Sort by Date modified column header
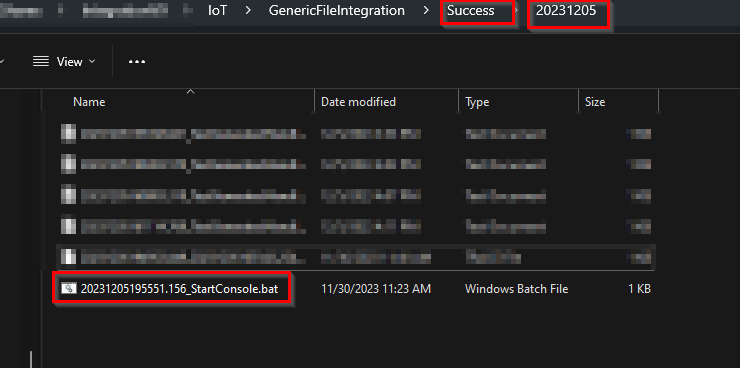This screenshot has height=368, width=740. 358,101
